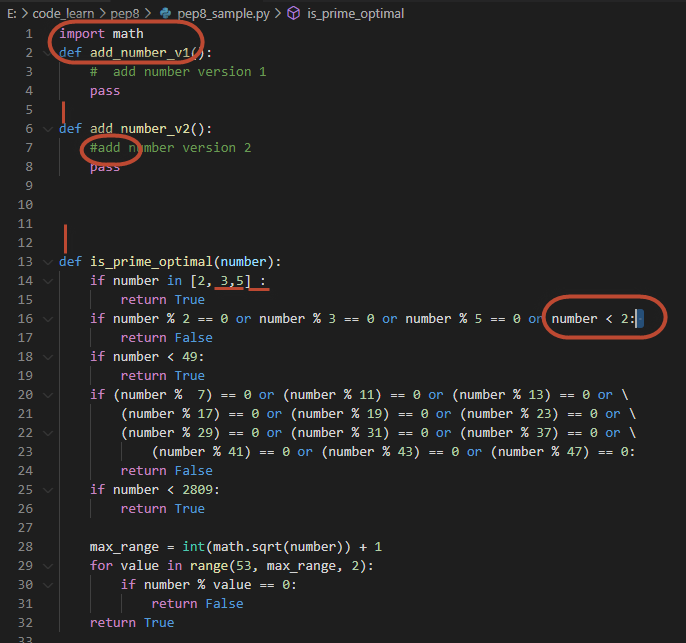Select the pep8 folder breadcrumb

(x=123, y=13)
